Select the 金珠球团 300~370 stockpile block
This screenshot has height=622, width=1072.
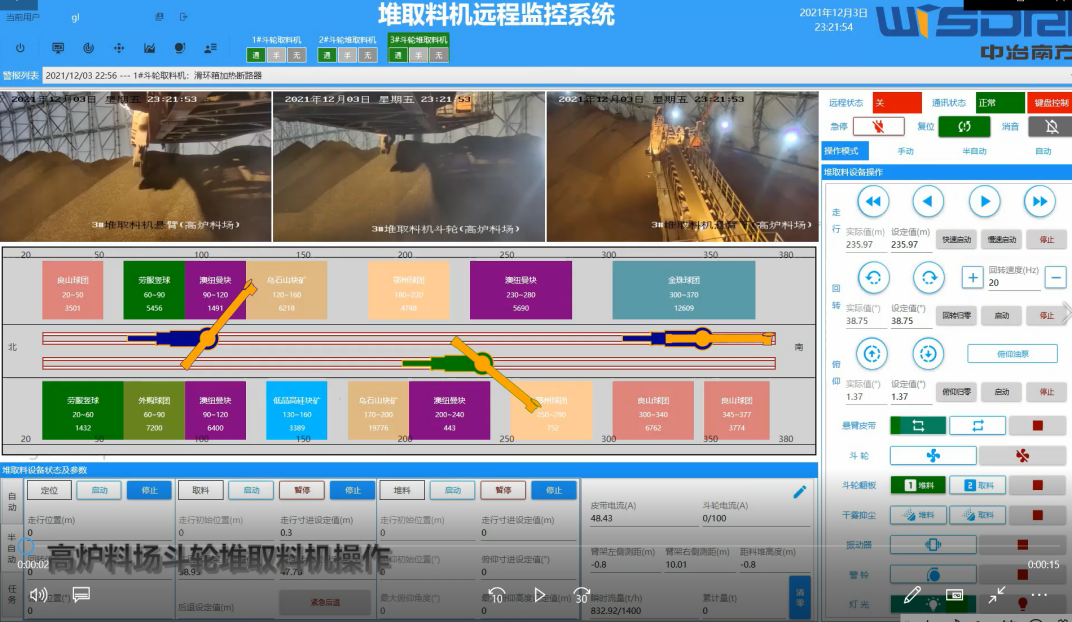[x=684, y=290]
